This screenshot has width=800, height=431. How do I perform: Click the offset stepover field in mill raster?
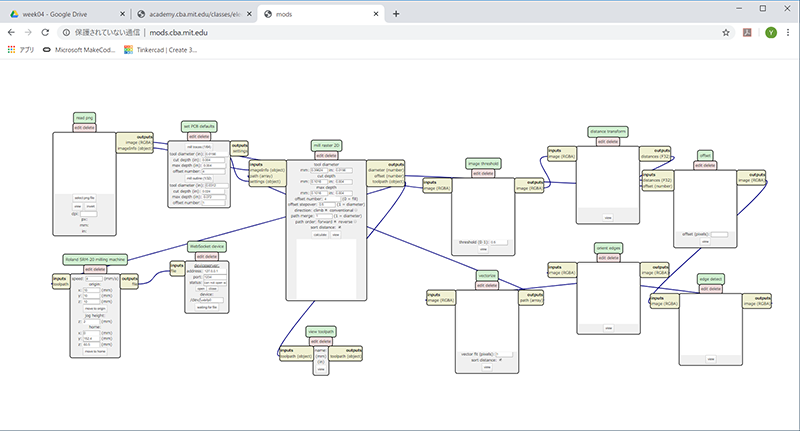tap(327, 205)
